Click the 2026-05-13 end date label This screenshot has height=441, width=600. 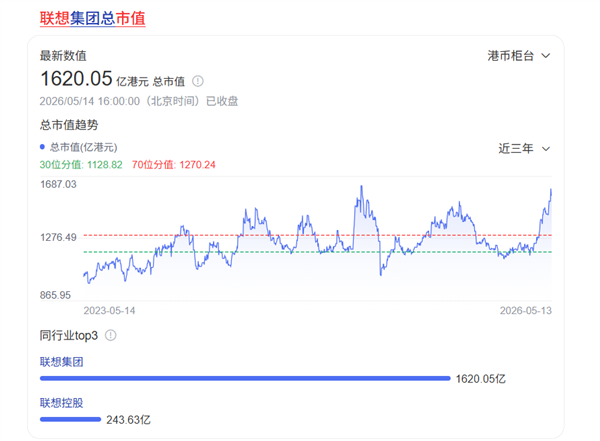pyautogui.click(x=526, y=310)
